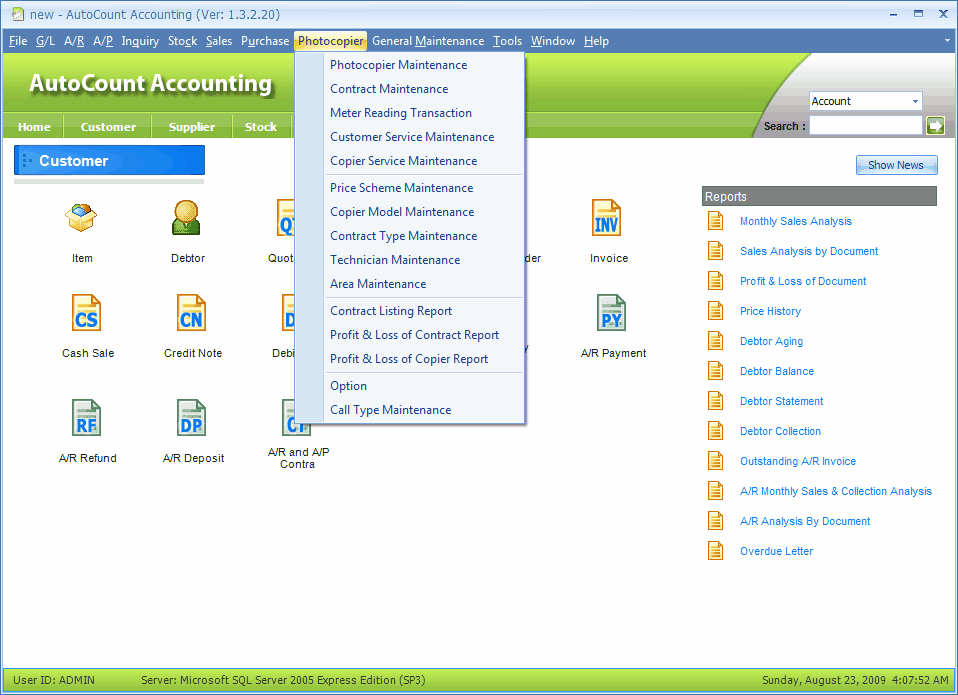Open General Maintenance menu
Image resolution: width=958 pixels, height=695 pixels.
pyautogui.click(x=428, y=41)
